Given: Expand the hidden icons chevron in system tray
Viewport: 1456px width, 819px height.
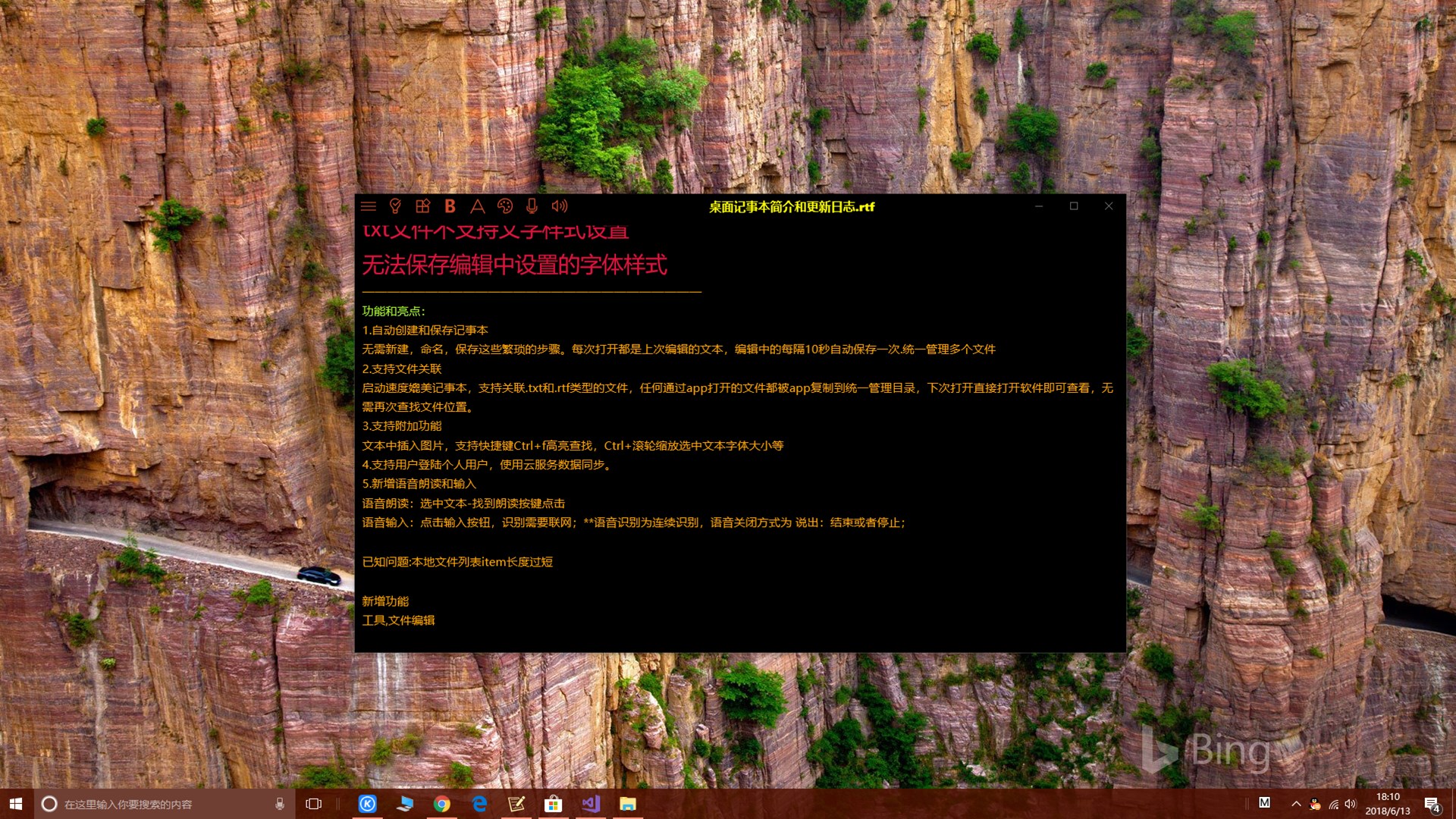Looking at the screenshot, I should (1296, 804).
